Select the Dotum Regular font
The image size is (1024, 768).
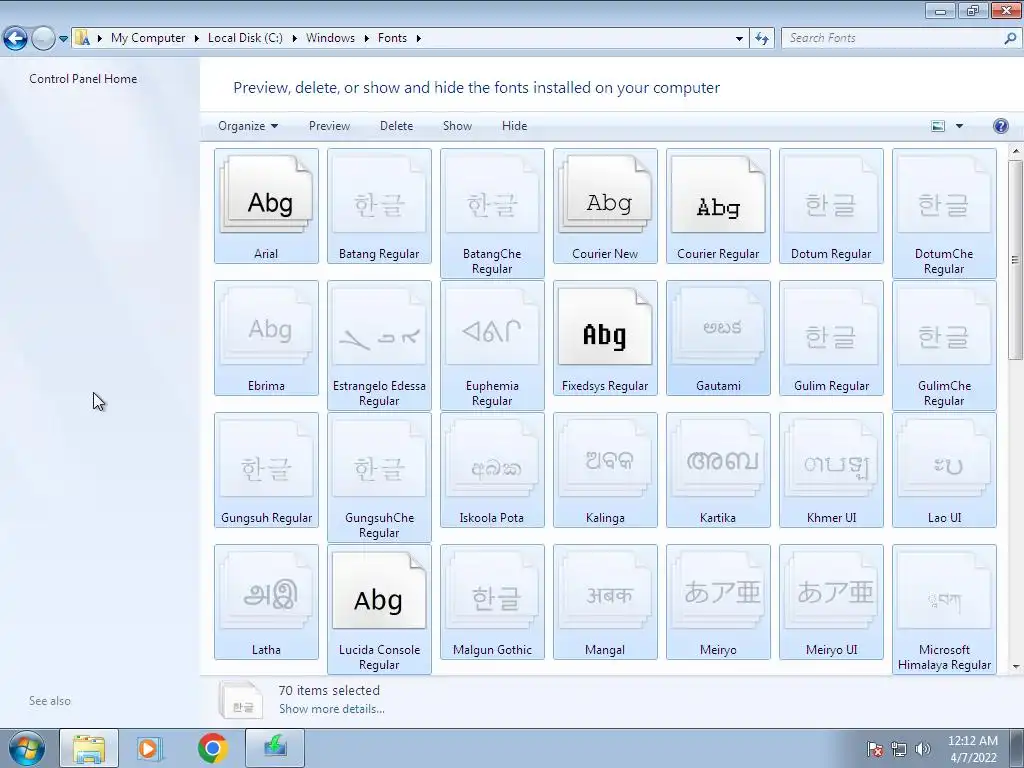pyautogui.click(x=831, y=206)
